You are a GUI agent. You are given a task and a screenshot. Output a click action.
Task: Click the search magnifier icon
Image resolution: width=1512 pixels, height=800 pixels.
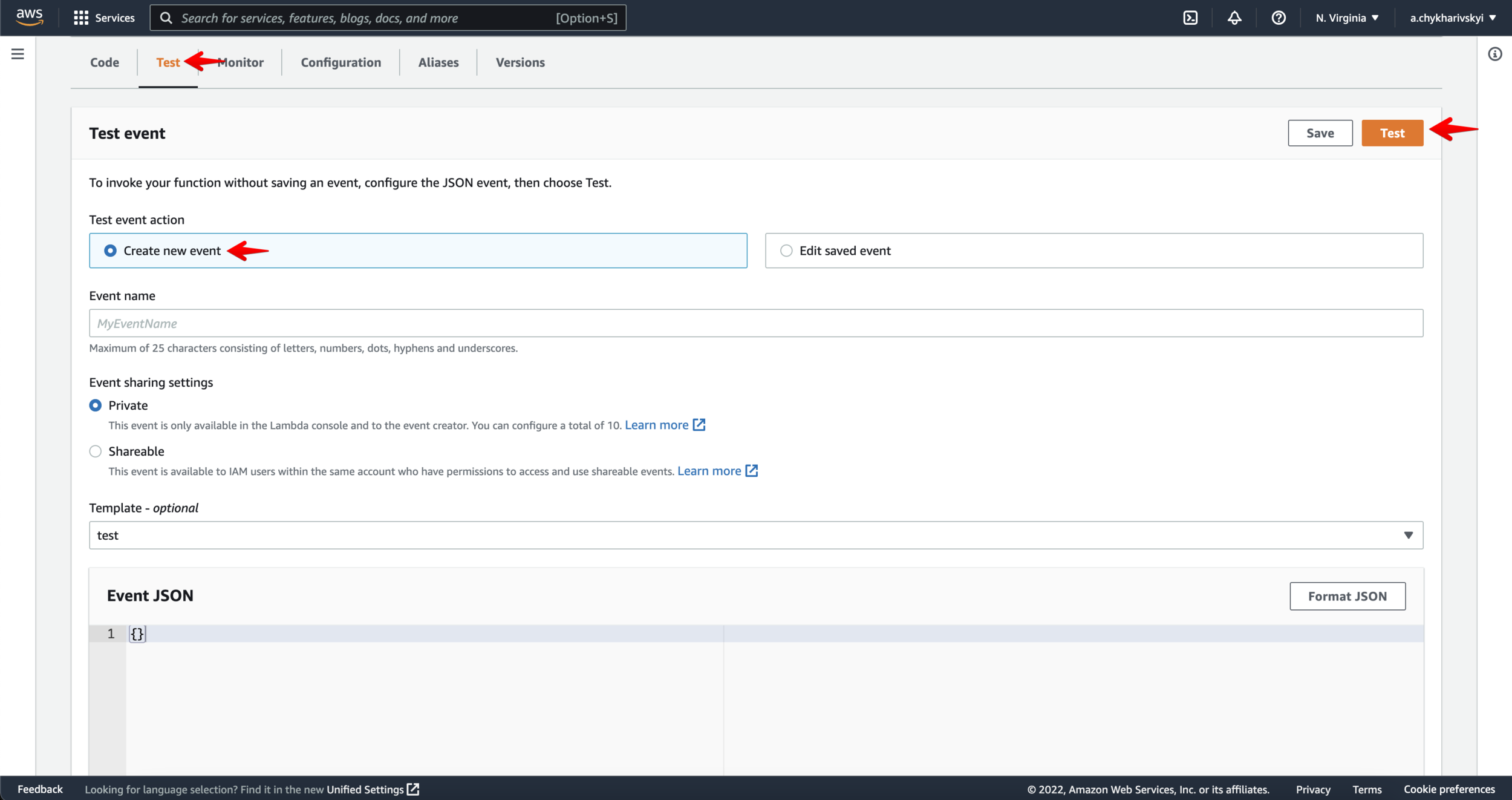coord(166,18)
